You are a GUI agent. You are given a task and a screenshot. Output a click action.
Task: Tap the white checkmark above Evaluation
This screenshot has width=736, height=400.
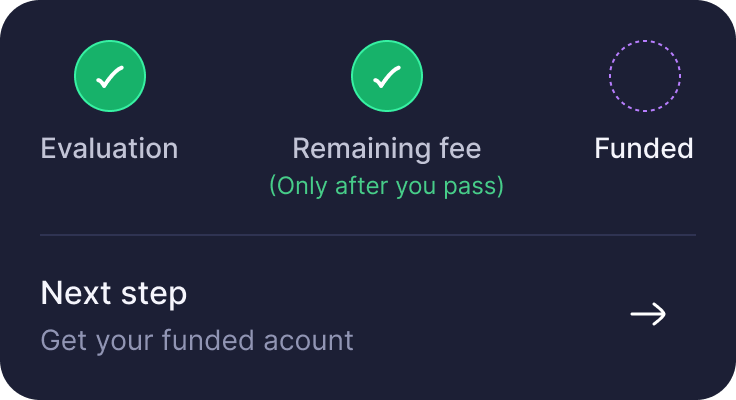(x=110, y=77)
